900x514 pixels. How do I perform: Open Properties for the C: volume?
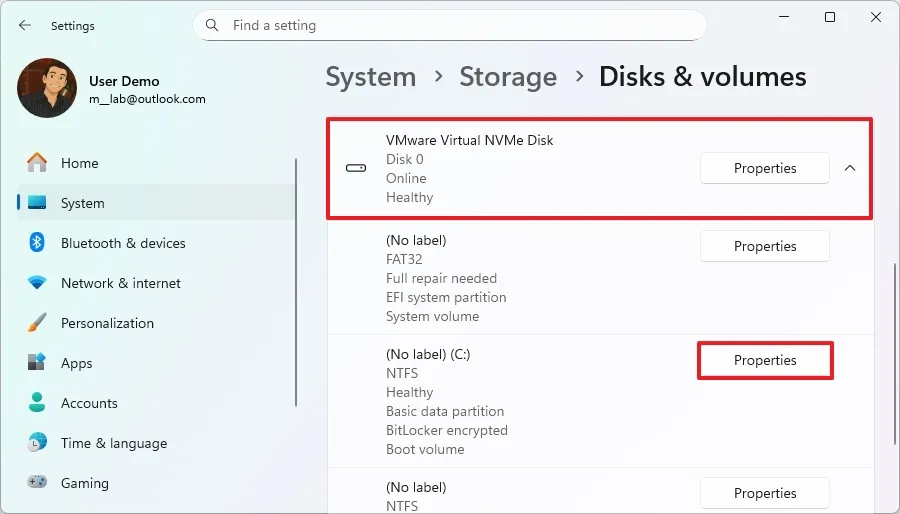point(765,360)
